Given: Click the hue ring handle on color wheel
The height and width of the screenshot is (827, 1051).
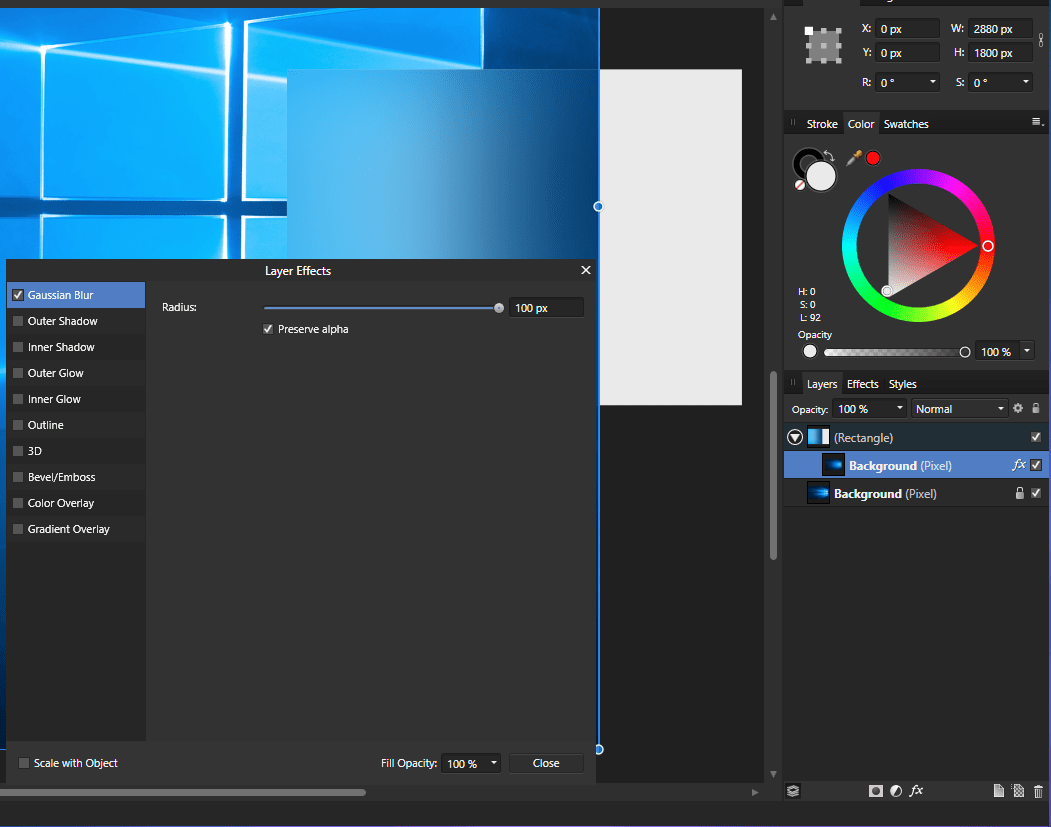Looking at the screenshot, I should click(987, 246).
